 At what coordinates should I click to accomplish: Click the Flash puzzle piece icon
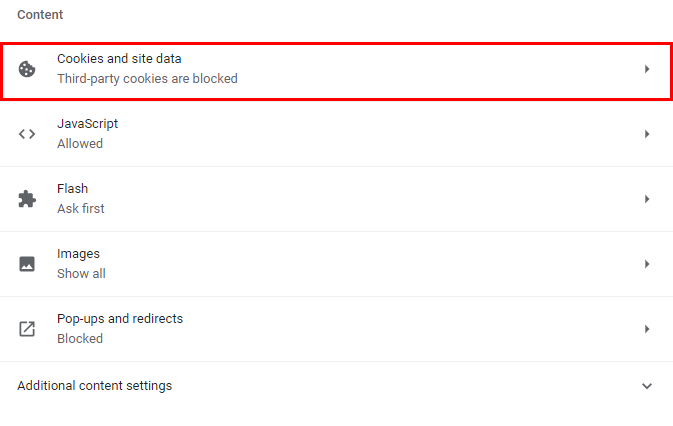(x=28, y=199)
